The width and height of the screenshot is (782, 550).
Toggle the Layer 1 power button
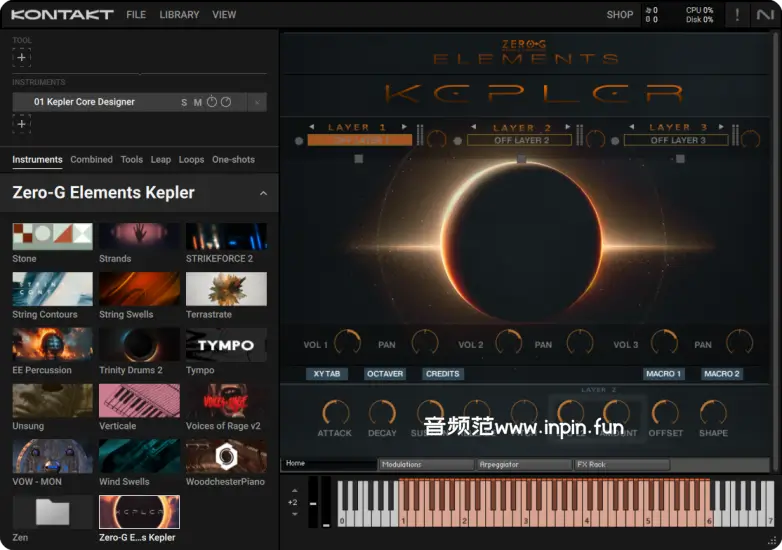pos(299,141)
